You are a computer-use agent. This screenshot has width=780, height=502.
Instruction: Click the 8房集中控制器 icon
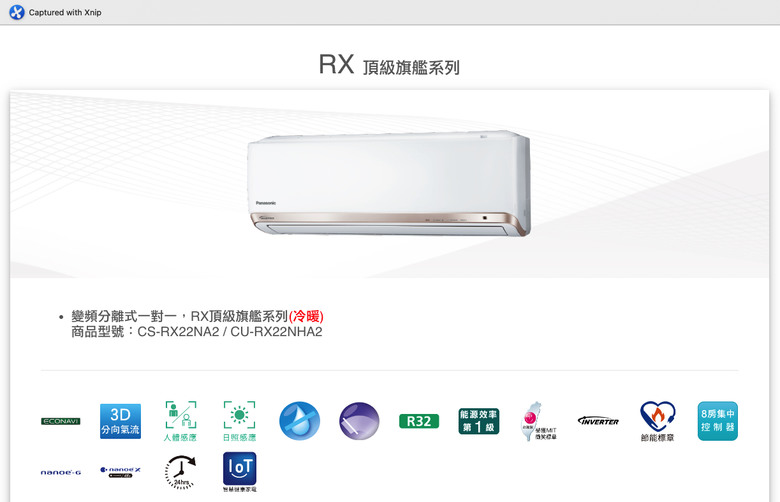(x=717, y=421)
